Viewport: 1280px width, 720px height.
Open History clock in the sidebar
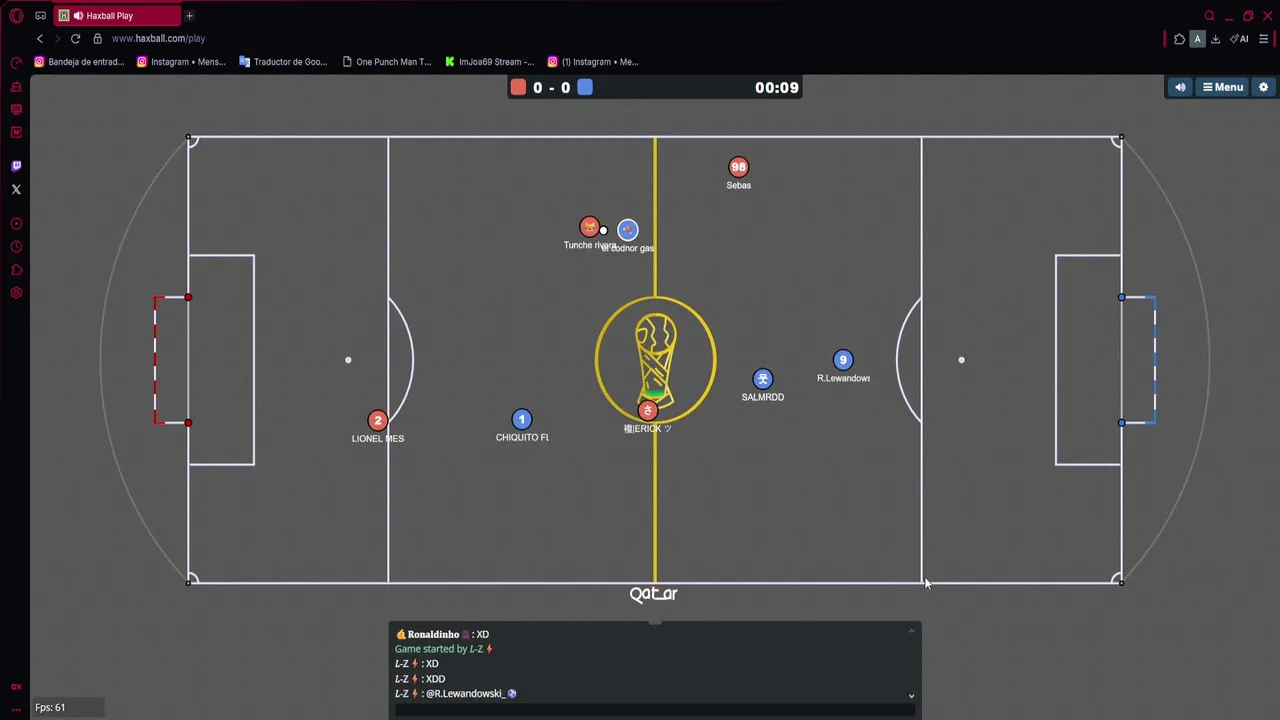16,247
